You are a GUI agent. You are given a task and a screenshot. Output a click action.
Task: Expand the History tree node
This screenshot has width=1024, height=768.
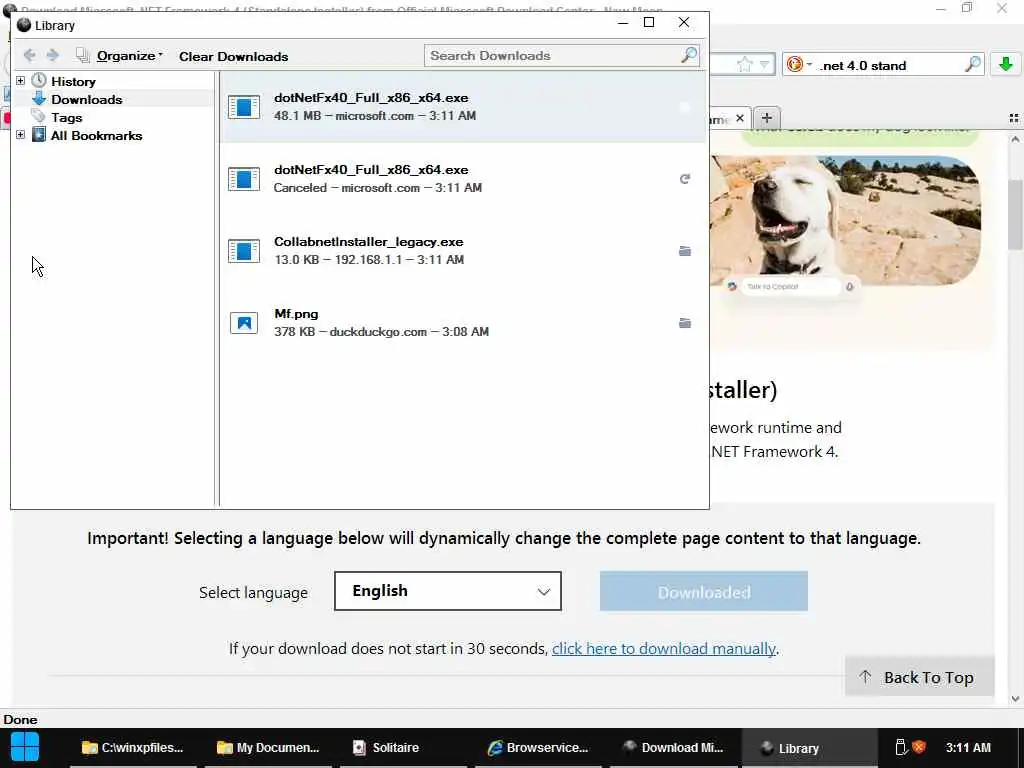click(x=20, y=80)
